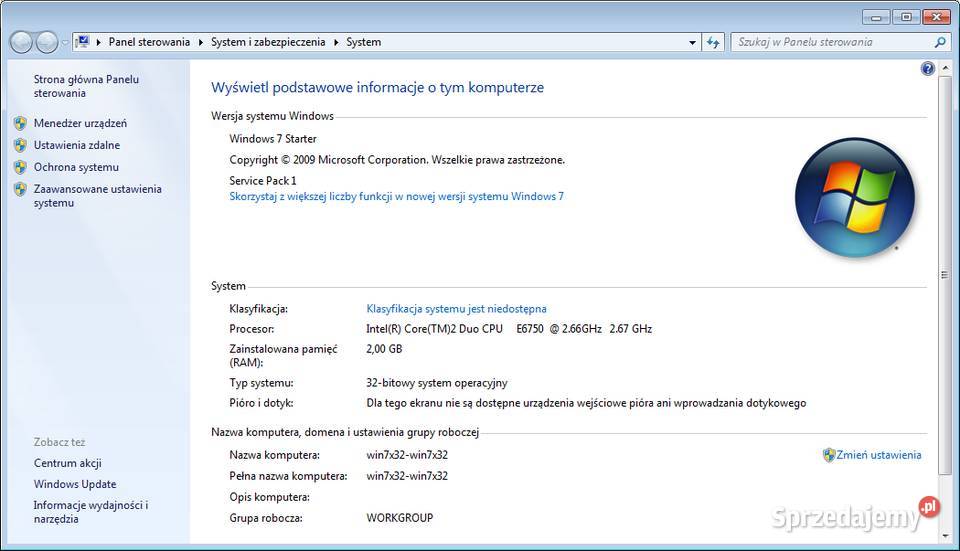Click Skorzystaj z większej liczby funkcji link
The width and height of the screenshot is (960, 551).
396,197
